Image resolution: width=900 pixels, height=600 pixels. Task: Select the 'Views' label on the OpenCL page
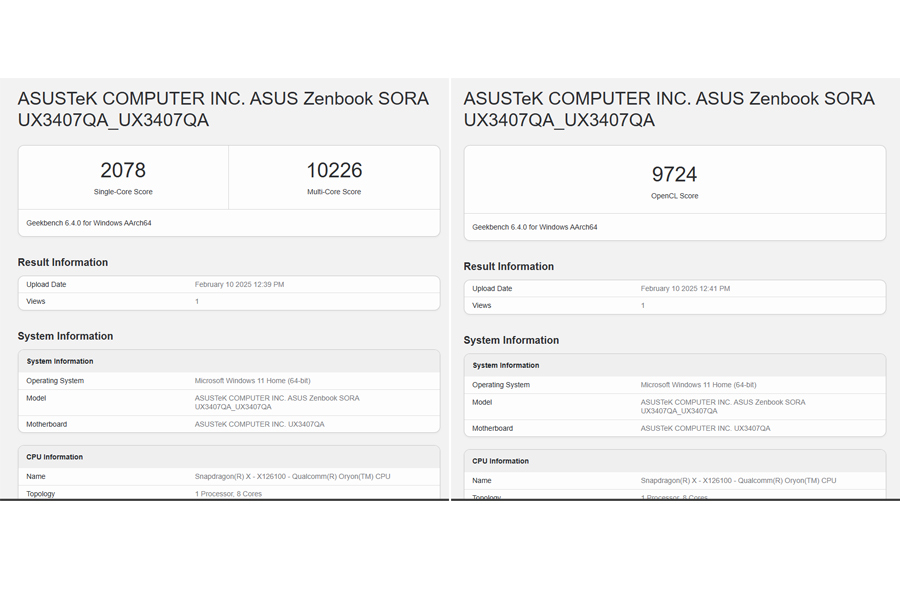(482, 305)
